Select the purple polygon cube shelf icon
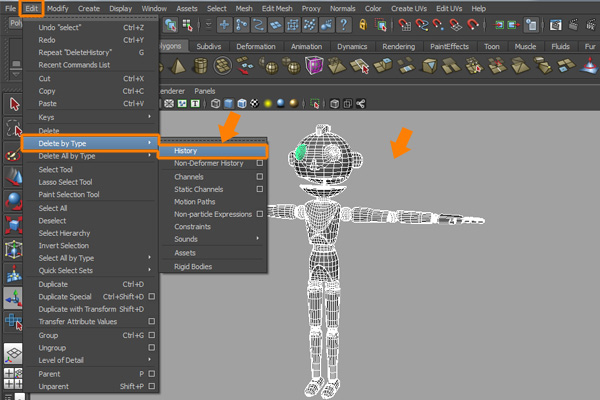Viewport: 600px width, 400px height. click(314, 66)
